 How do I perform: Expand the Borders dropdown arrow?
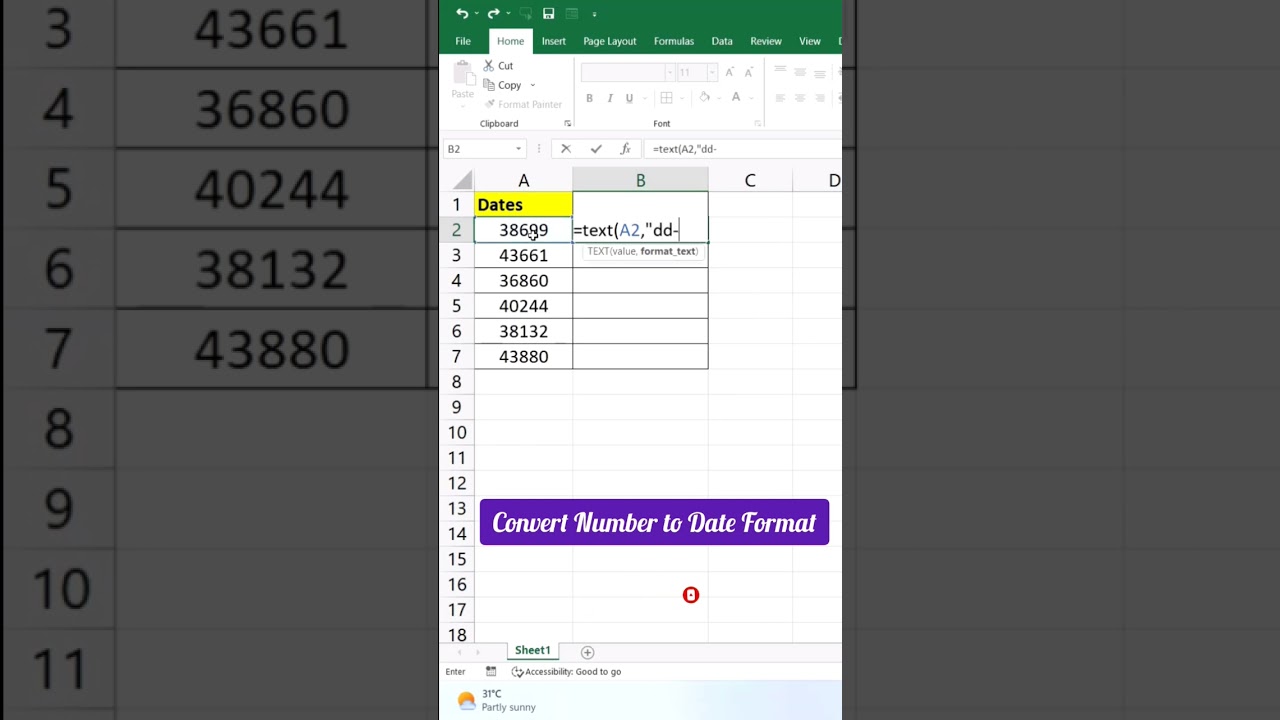pos(680,98)
